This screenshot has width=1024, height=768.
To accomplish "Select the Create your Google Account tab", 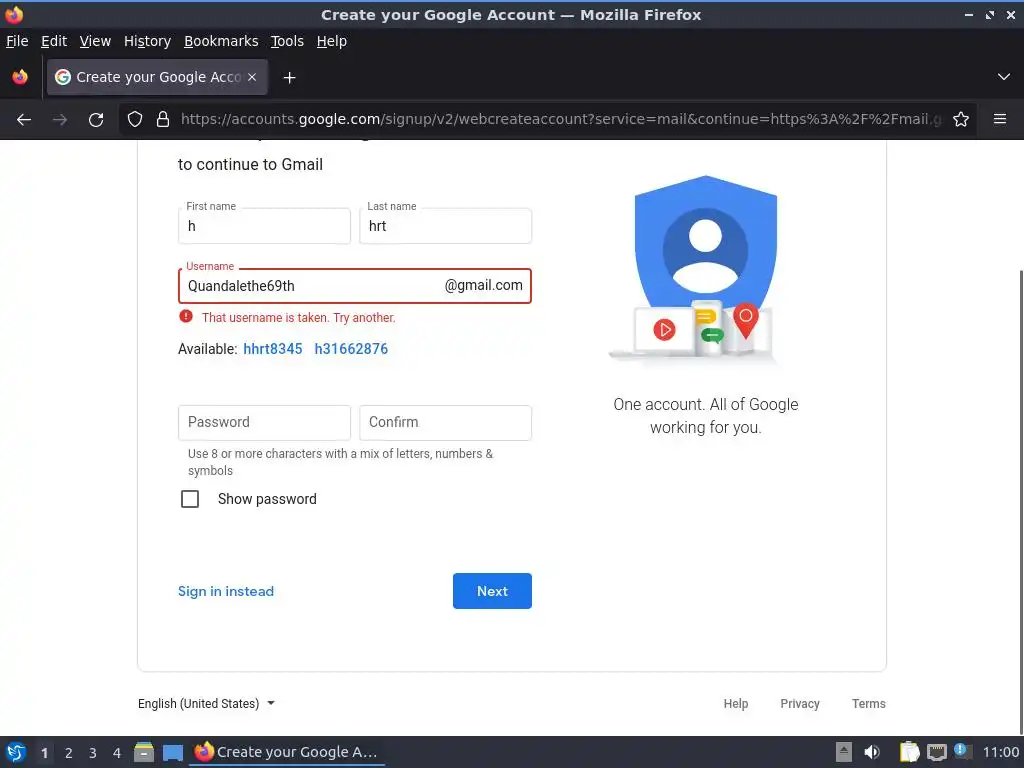I will pos(157,77).
